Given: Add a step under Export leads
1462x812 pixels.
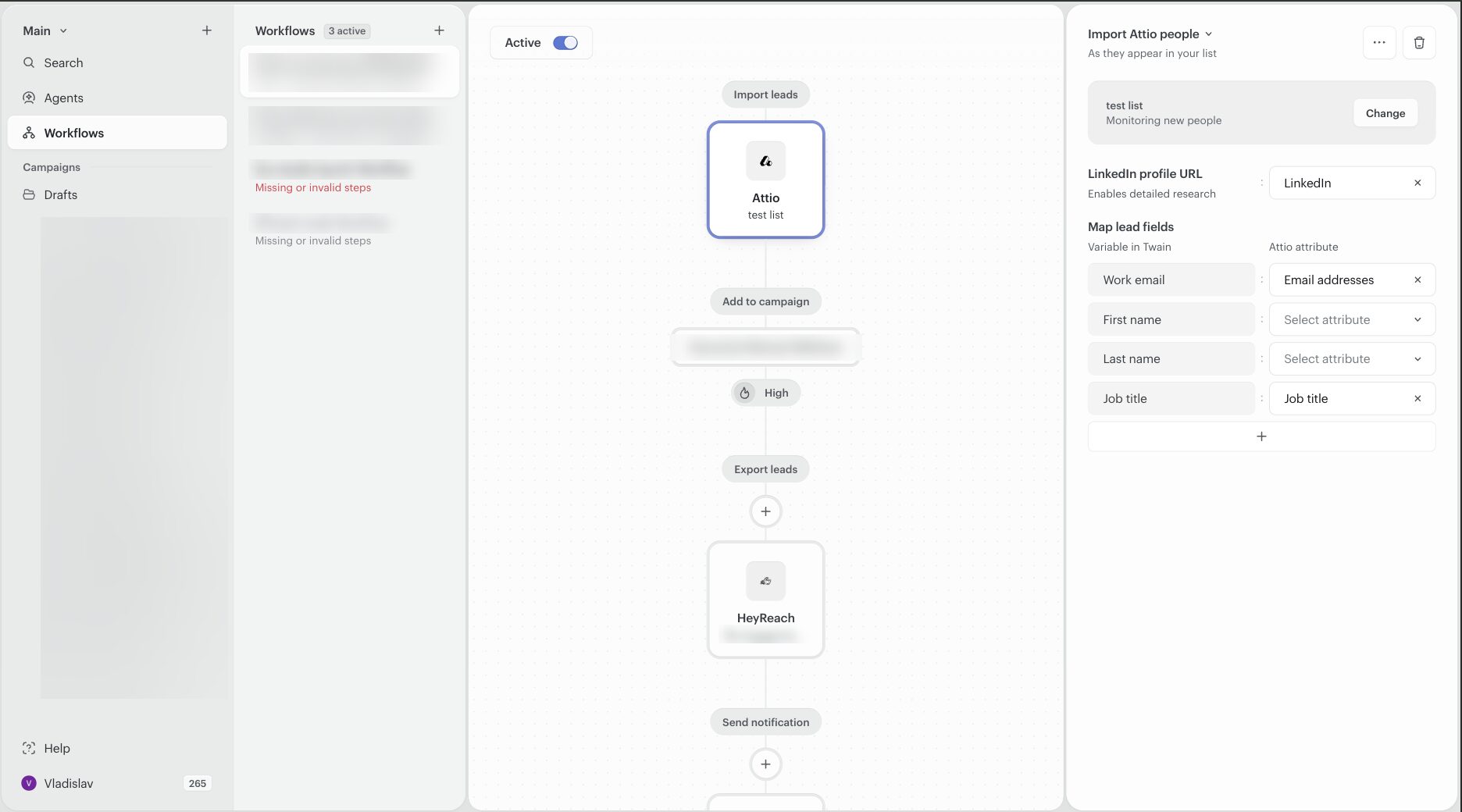Looking at the screenshot, I should coord(765,511).
